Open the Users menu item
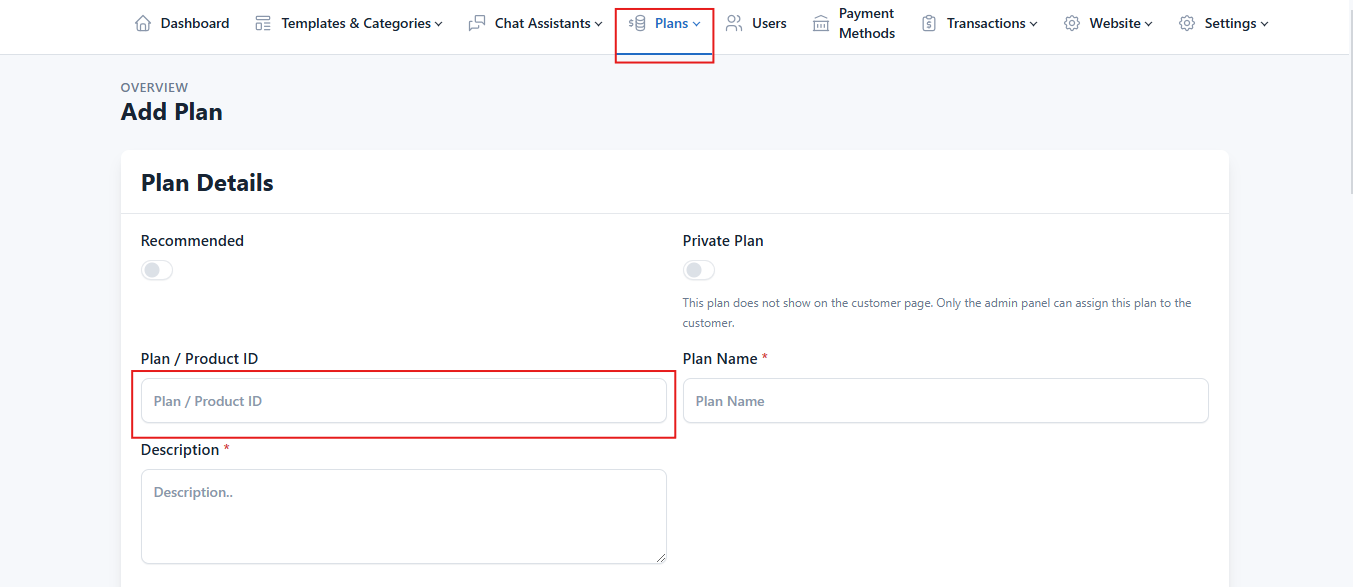1353x587 pixels. coord(768,23)
